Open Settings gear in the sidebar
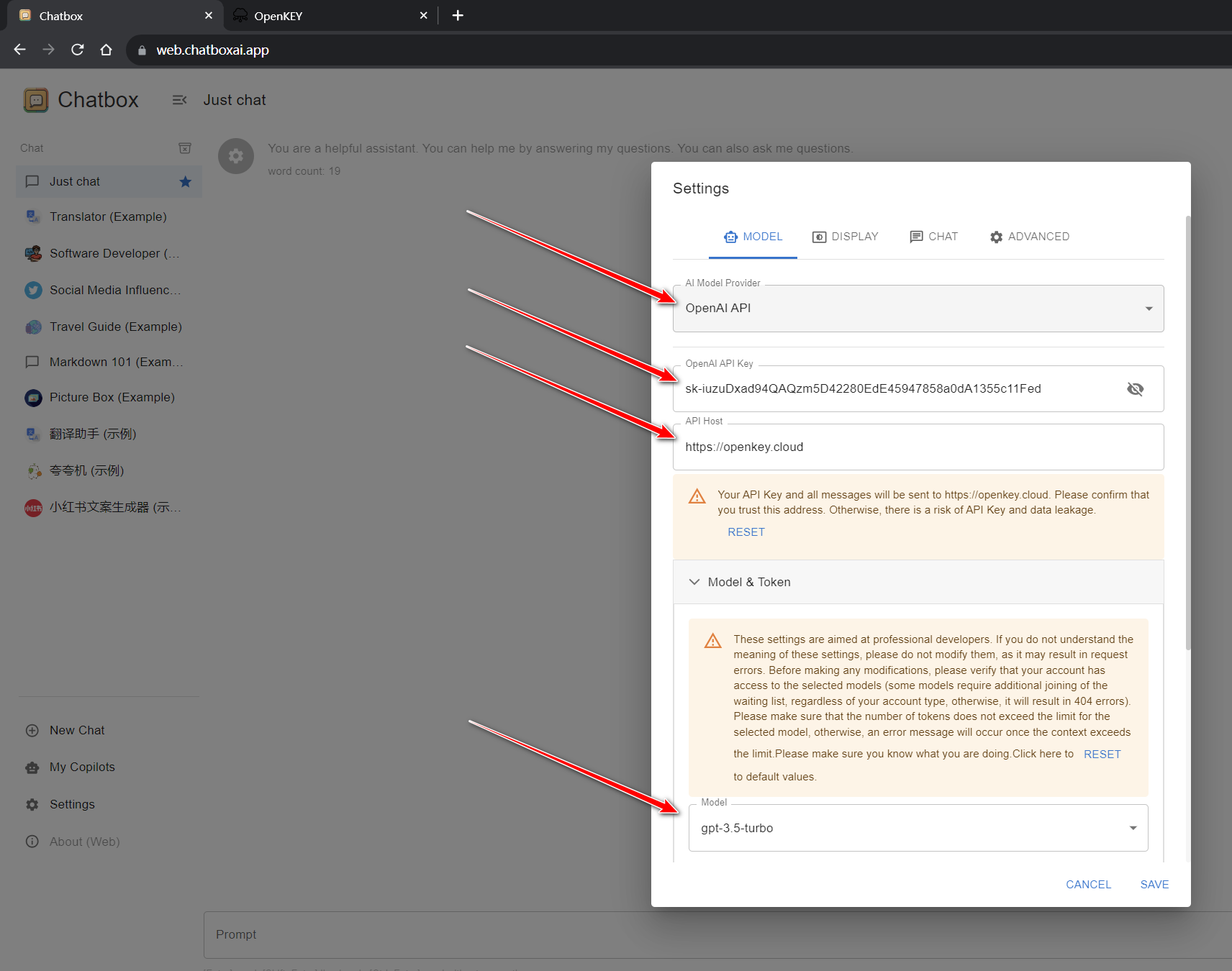The height and width of the screenshot is (971, 1232). click(x=32, y=805)
